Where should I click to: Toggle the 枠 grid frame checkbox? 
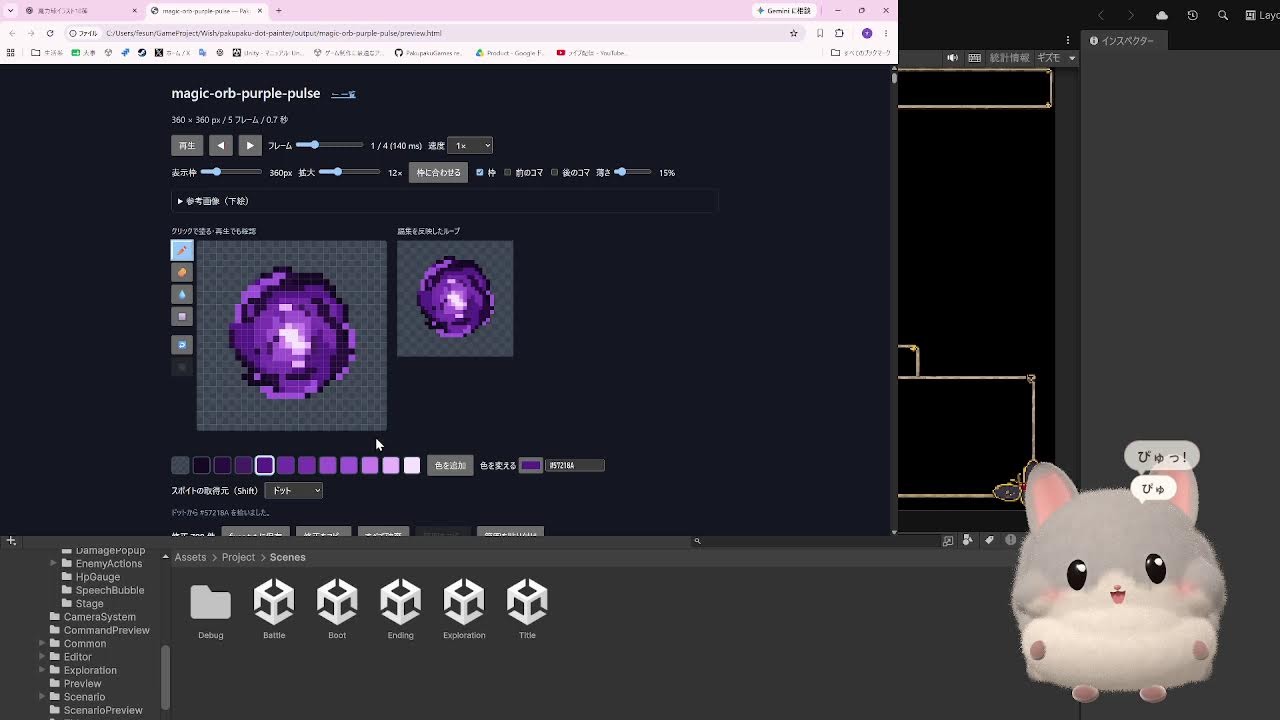480,172
